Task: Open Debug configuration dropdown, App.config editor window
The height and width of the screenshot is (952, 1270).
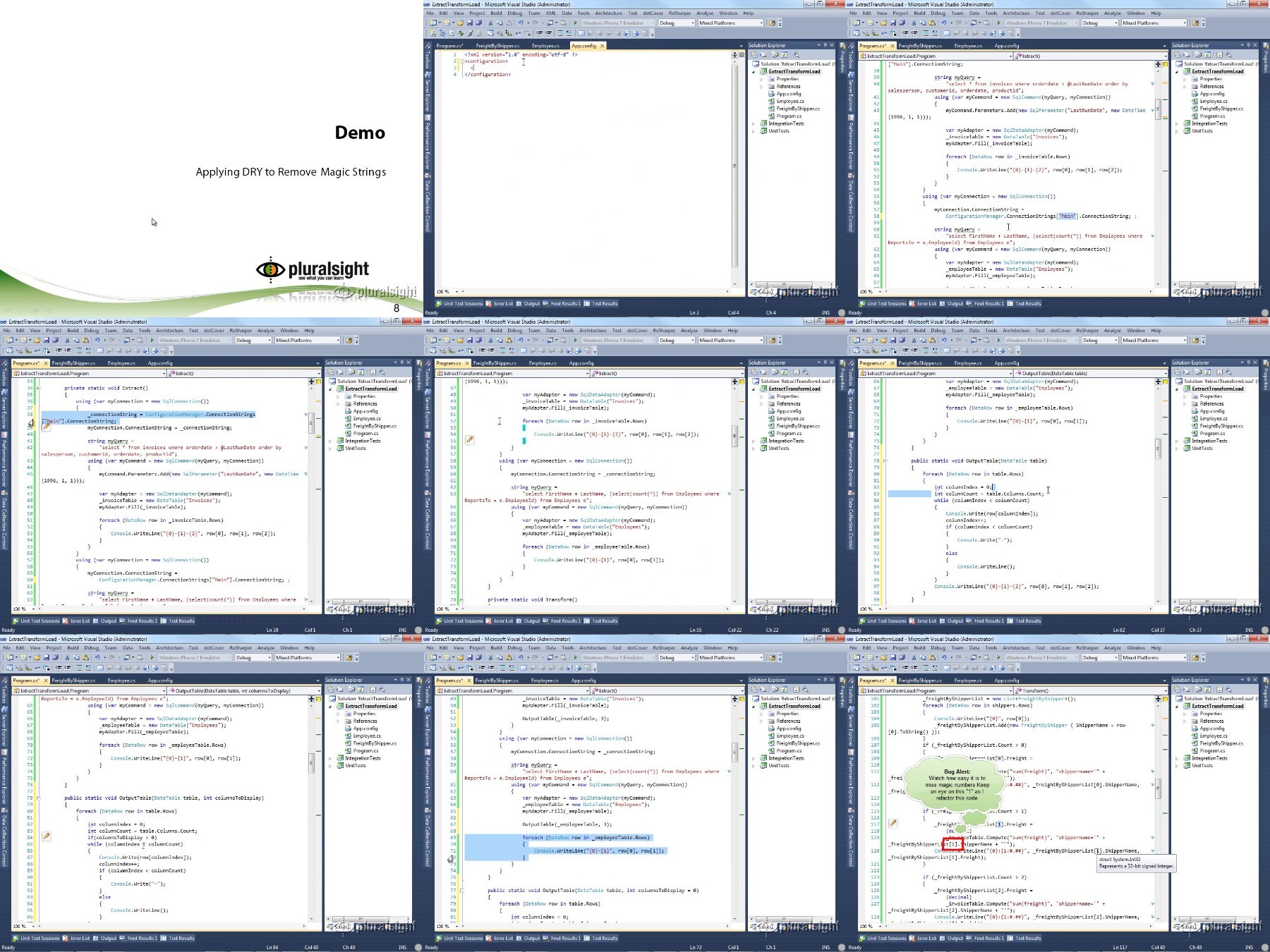Action: [676, 23]
